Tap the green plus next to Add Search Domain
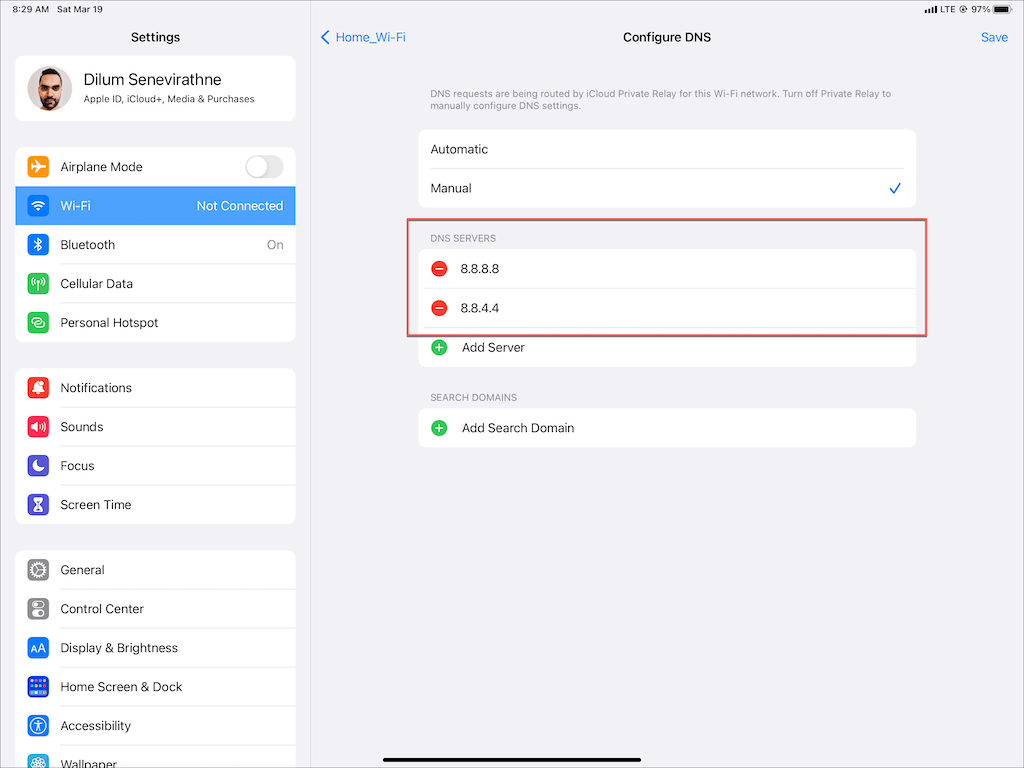The width and height of the screenshot is (1024, 768). [439, 428]
